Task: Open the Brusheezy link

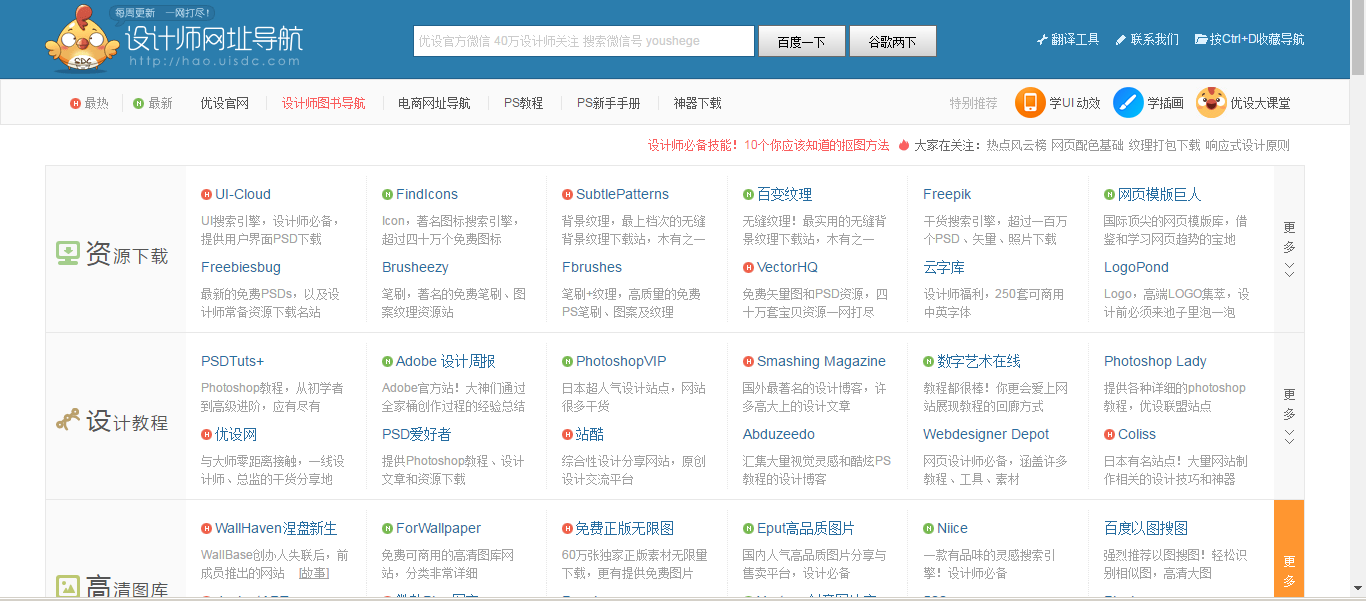Action: click(x=415, y=267)
